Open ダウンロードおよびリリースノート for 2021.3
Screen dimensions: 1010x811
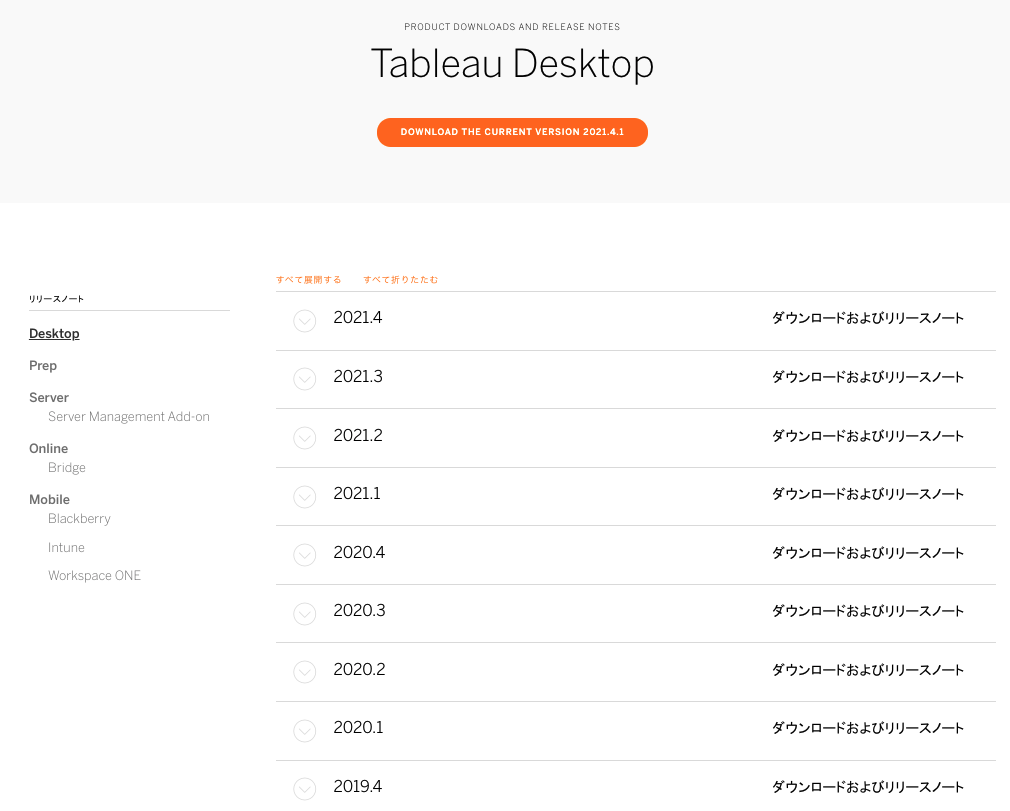(x=868, y=377)
